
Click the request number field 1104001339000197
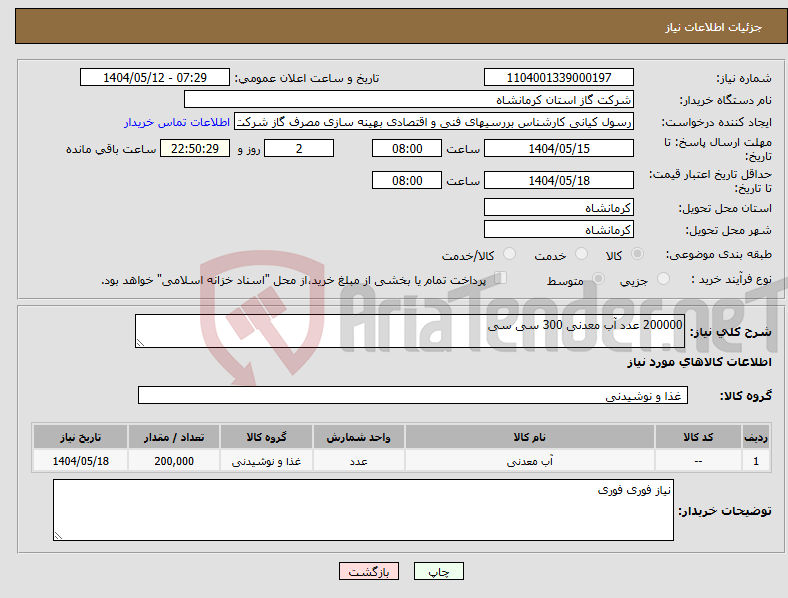(x=559, y=77)
